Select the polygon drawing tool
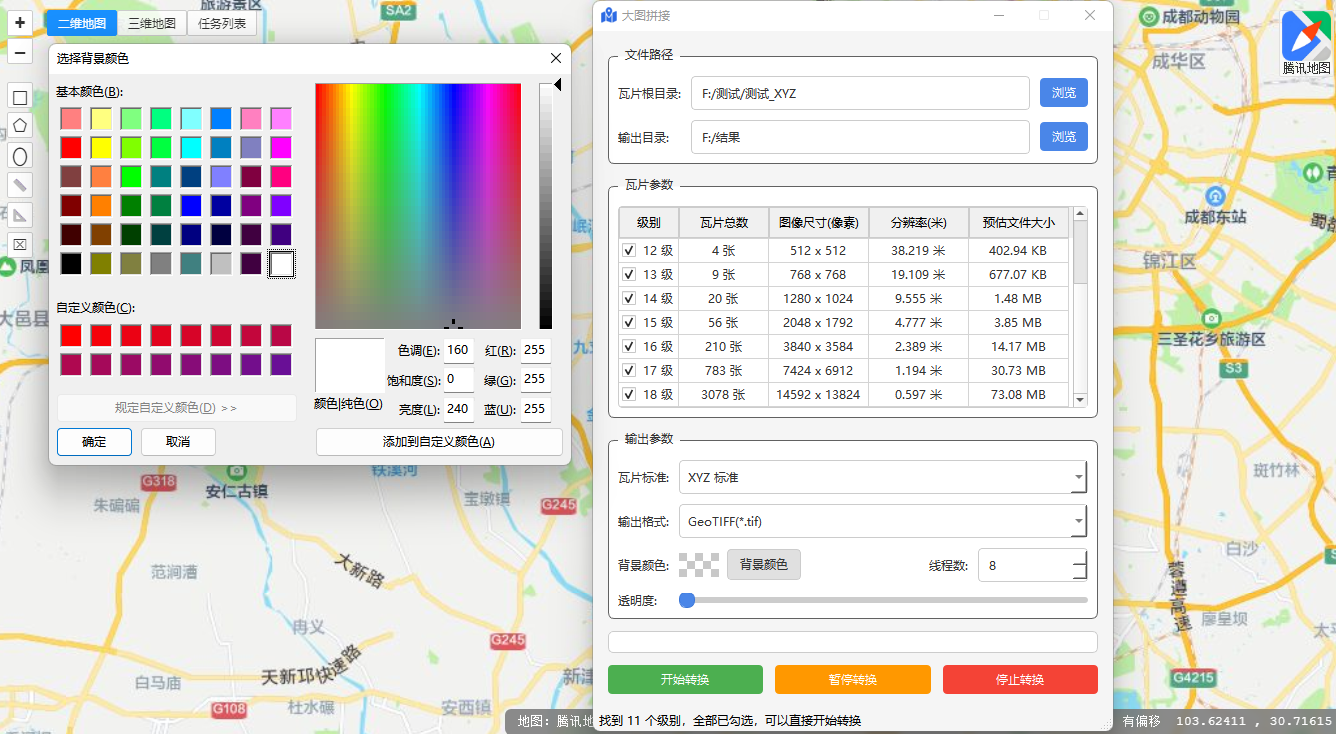Viewport: 1336px width, 734px height. point(19,126)
